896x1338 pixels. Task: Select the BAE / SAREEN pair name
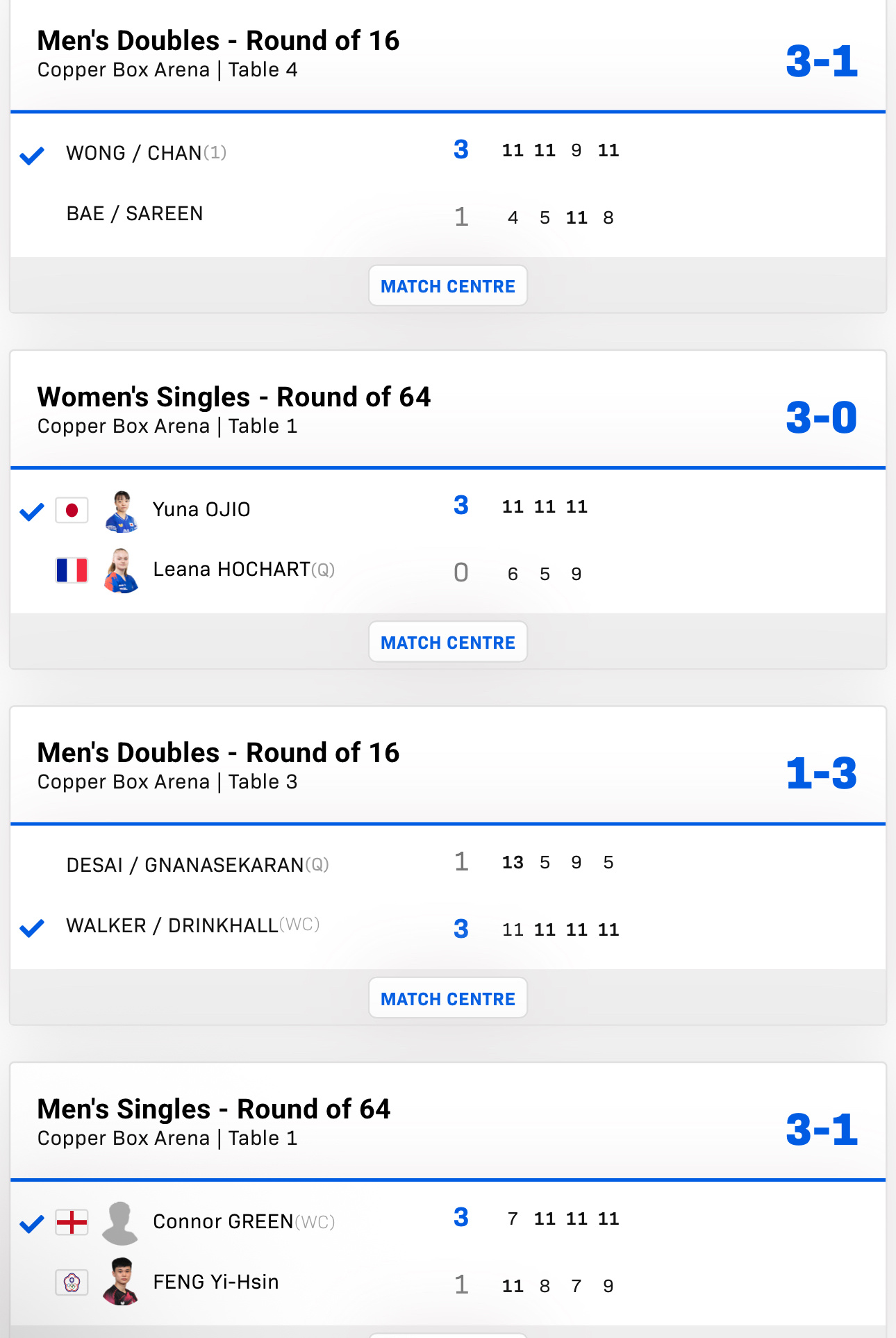coord(135,213)
